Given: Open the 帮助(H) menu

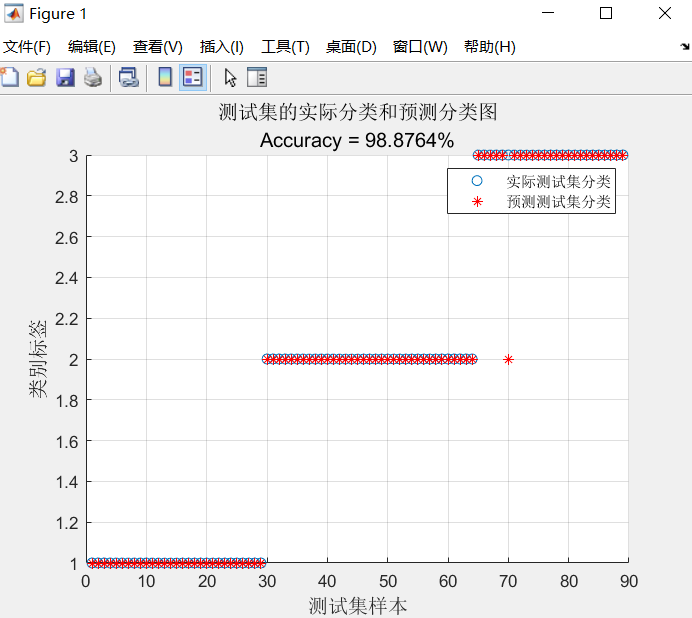Looking at the screenshot, I should coord(490,47).
